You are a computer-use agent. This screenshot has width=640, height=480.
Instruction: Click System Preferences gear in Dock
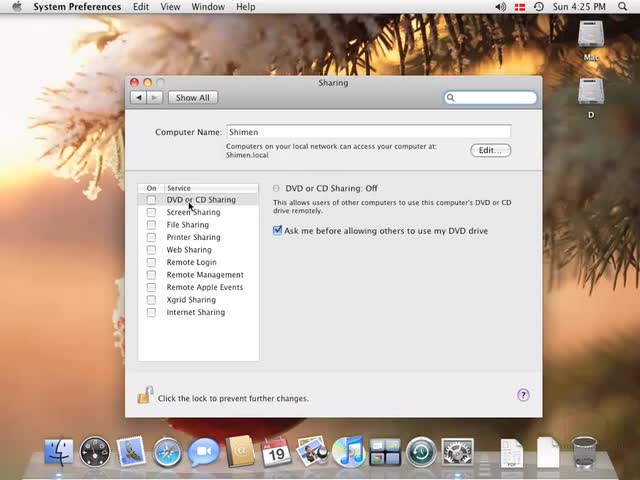click(457, 452)
